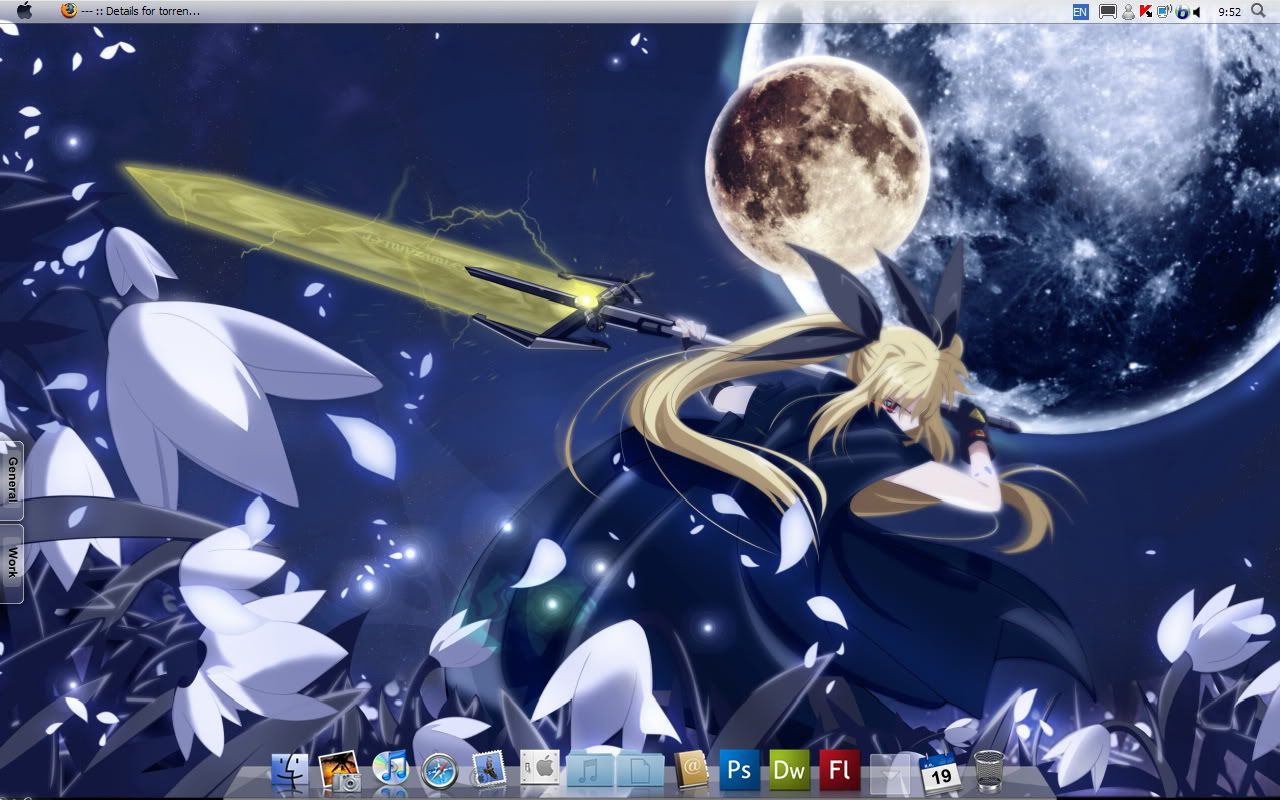Show the clock reading 9:52

coord(1230,12)
